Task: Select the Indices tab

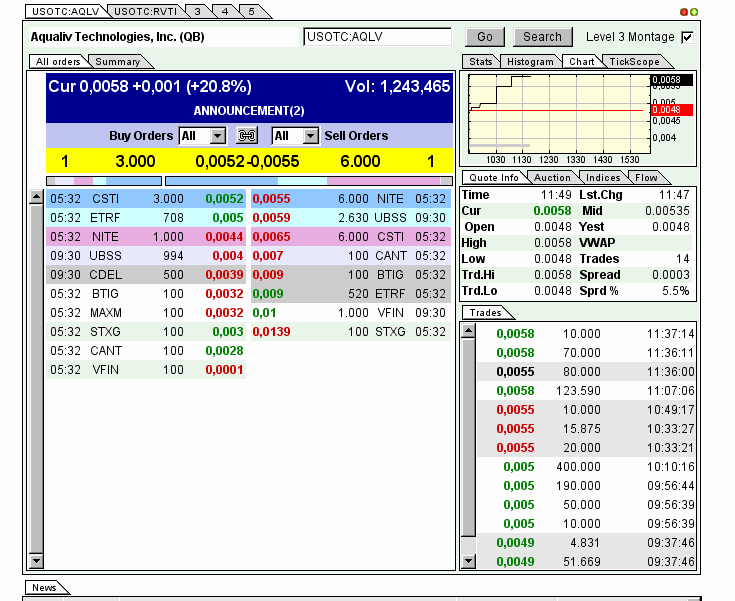Action: (603, 178)
